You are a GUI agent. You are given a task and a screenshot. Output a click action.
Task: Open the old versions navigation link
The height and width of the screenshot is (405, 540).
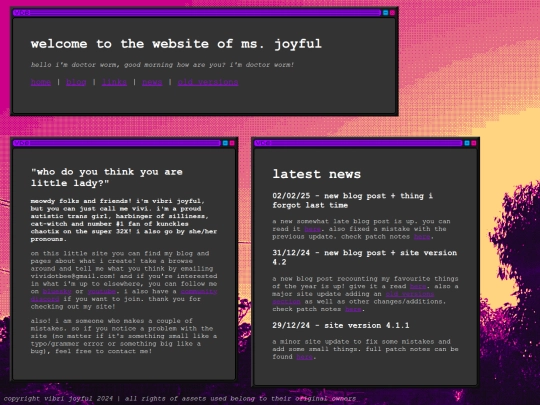[208, 82]
